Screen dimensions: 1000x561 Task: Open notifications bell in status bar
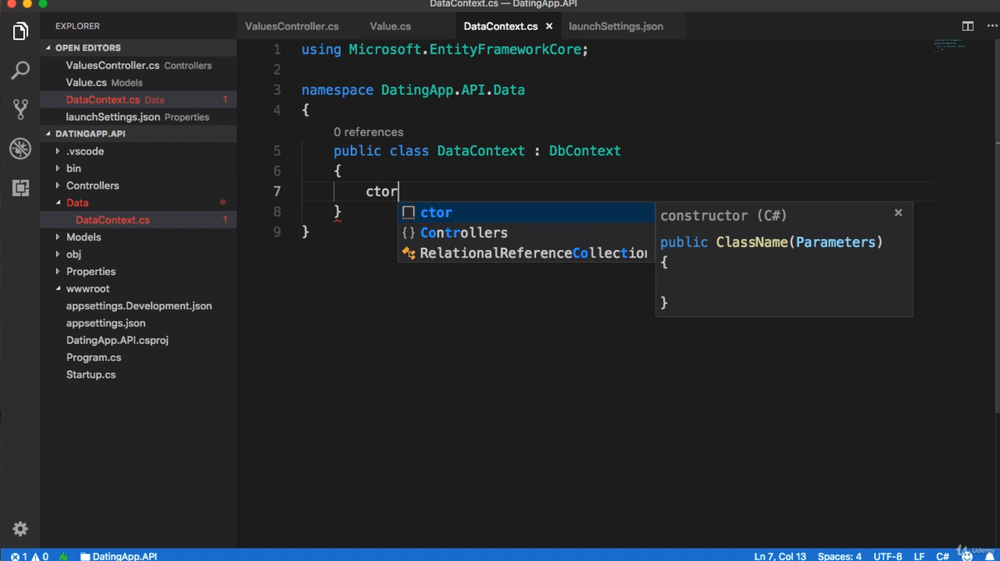(x=989, y=556)
